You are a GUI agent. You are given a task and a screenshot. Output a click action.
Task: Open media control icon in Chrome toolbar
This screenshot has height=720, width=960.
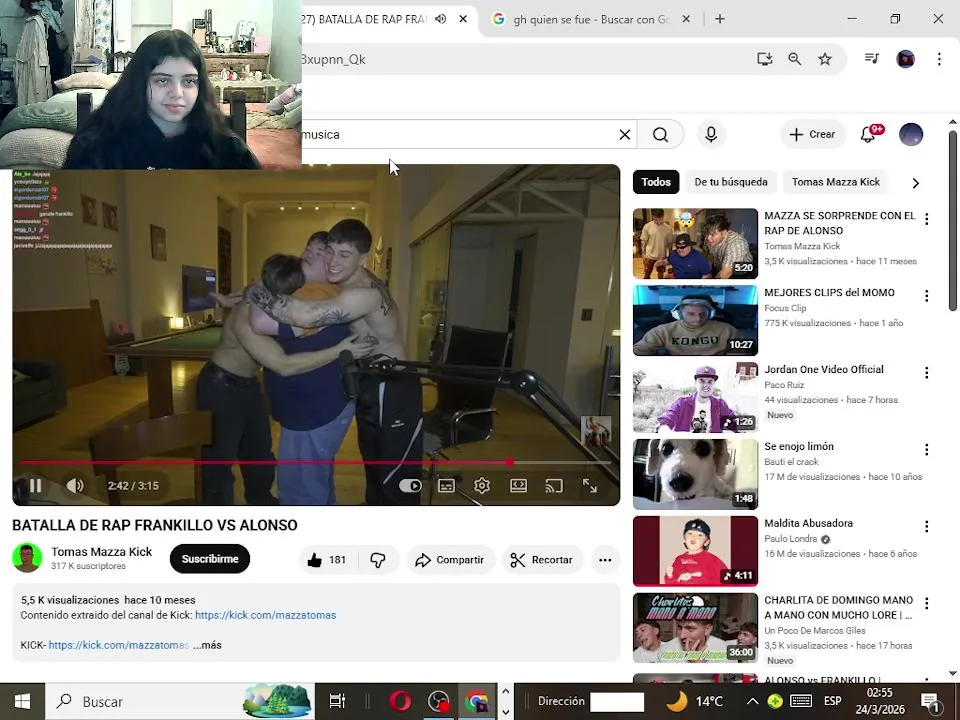click(x=872, y=59)
